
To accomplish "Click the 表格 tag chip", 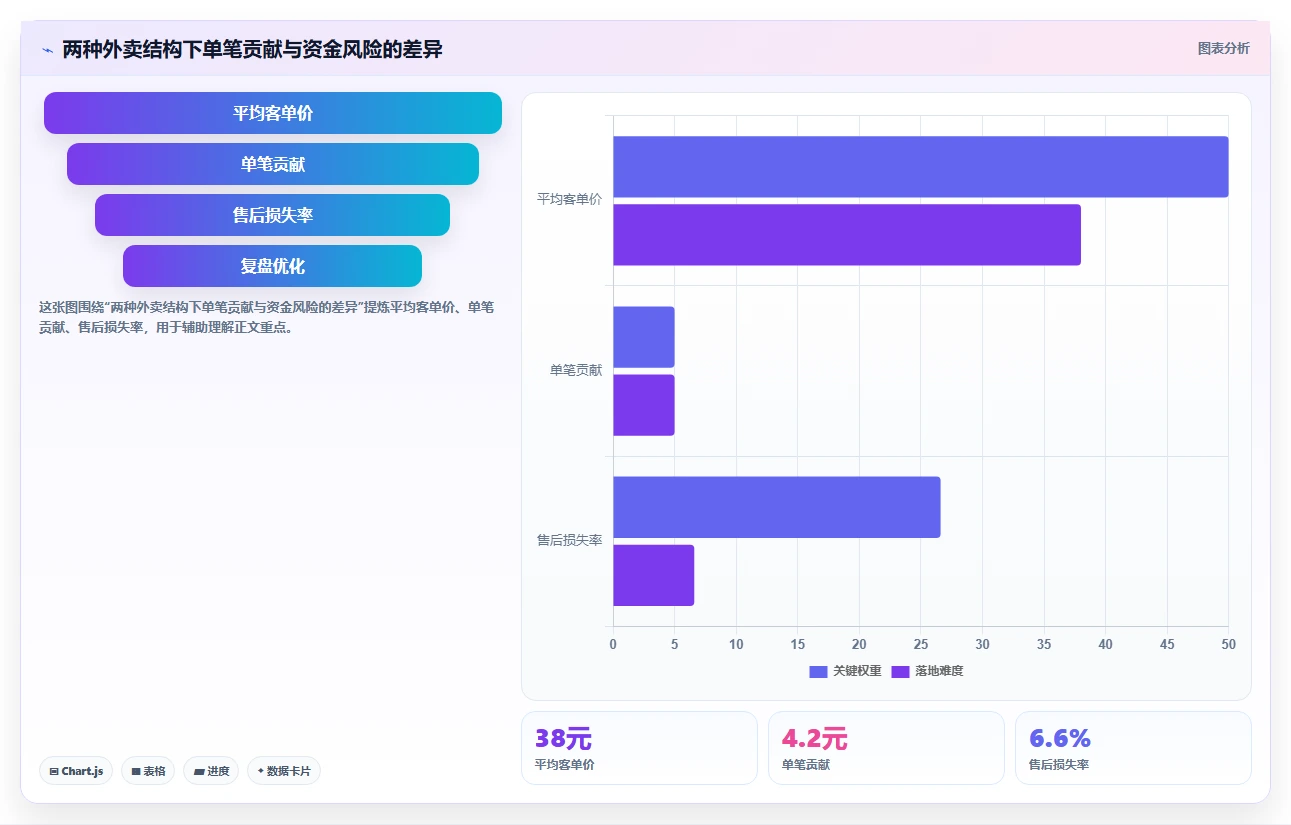I will tap(148, 771).
